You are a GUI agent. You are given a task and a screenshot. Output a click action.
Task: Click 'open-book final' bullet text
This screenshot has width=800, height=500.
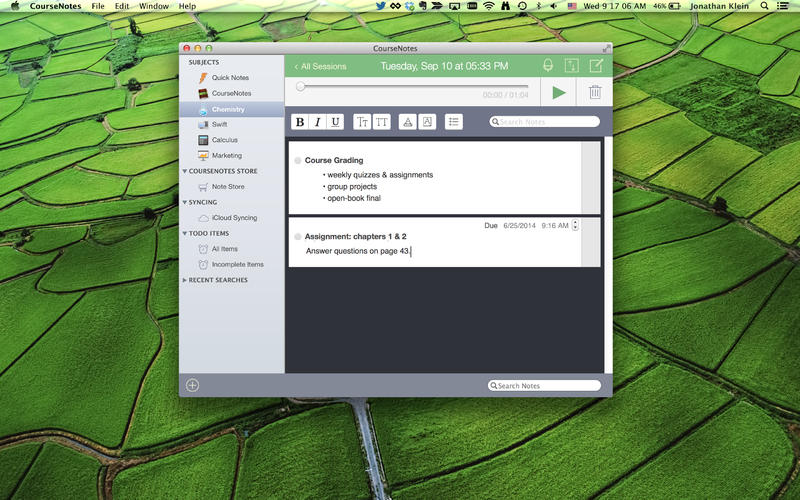(354, 198)
